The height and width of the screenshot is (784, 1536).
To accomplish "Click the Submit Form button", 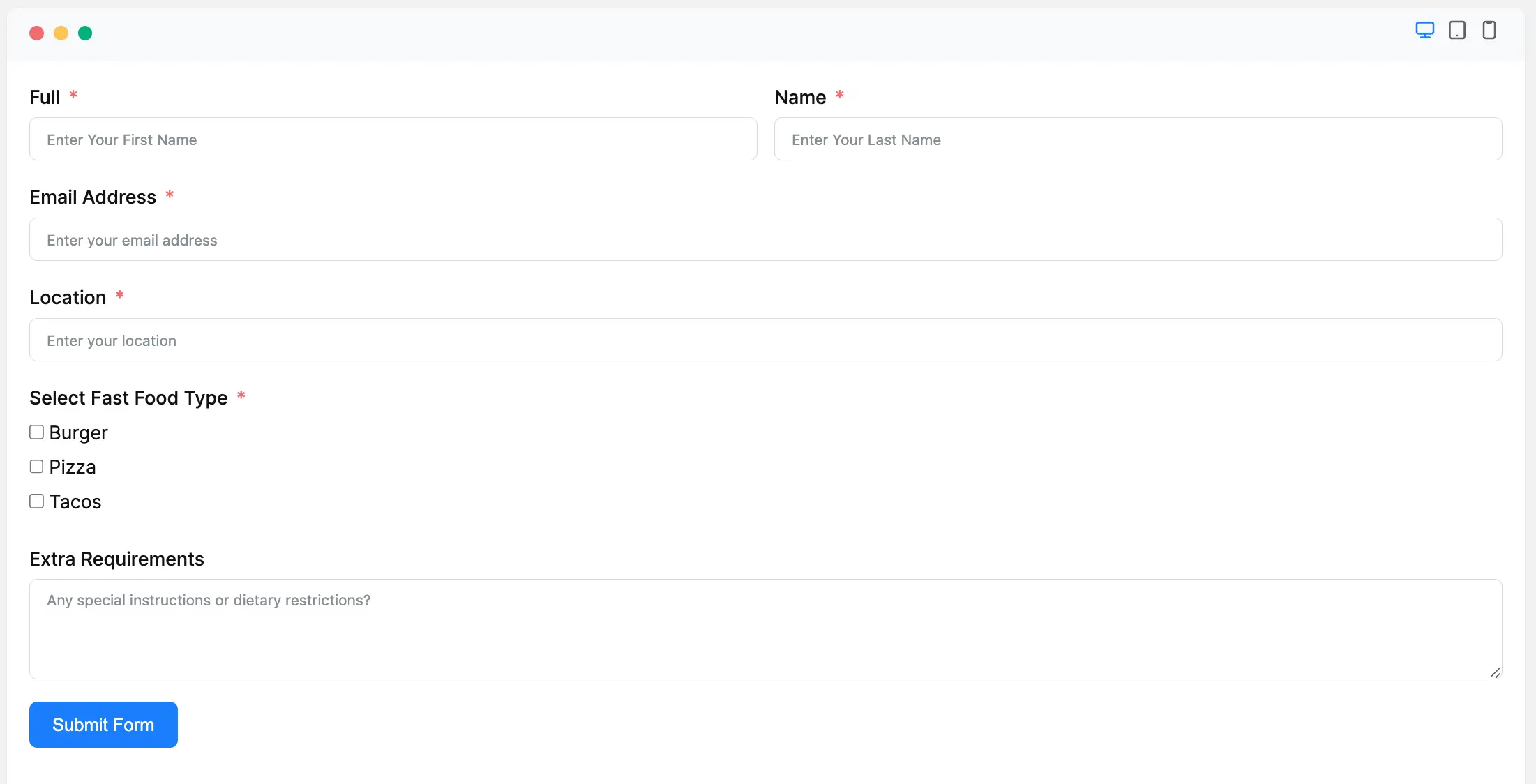I will (x=103, y=725).
